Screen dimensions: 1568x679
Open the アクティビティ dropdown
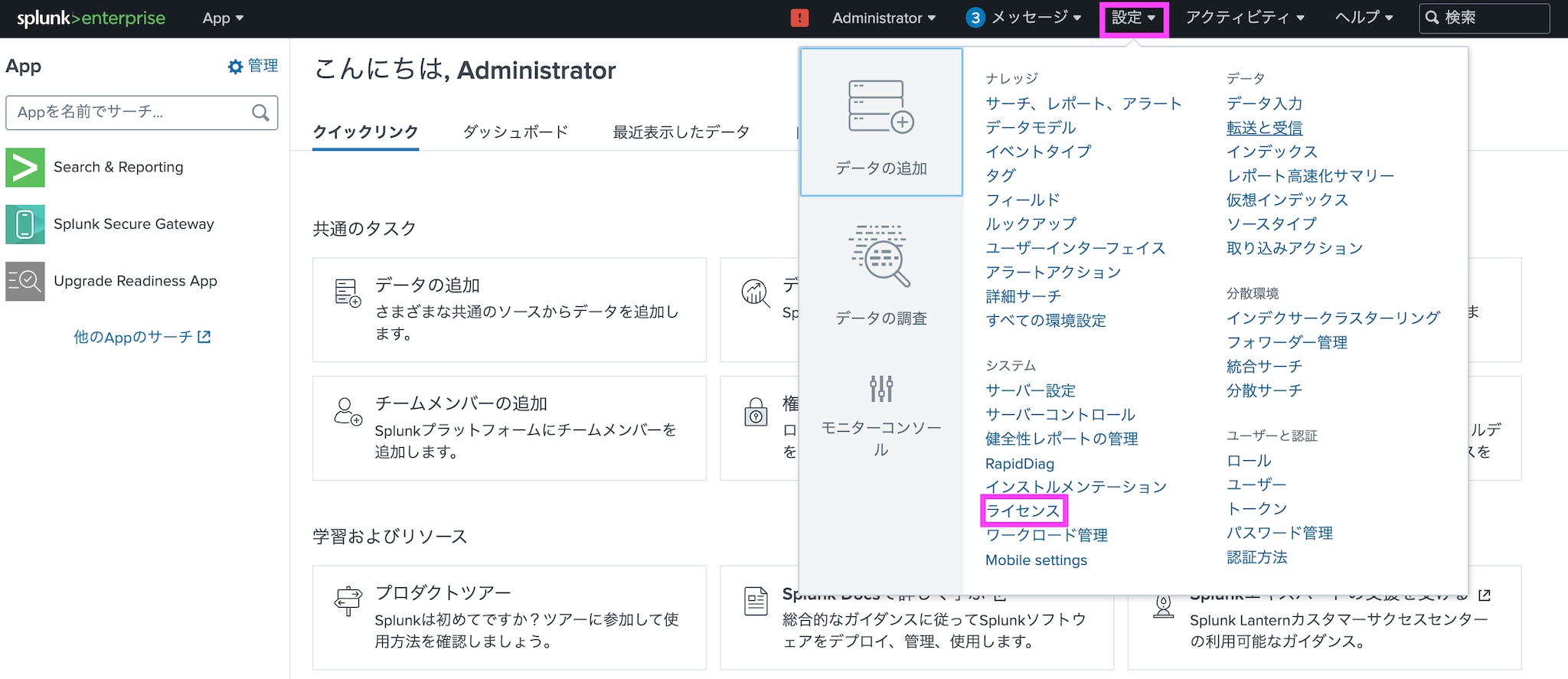click(1245, 18)
